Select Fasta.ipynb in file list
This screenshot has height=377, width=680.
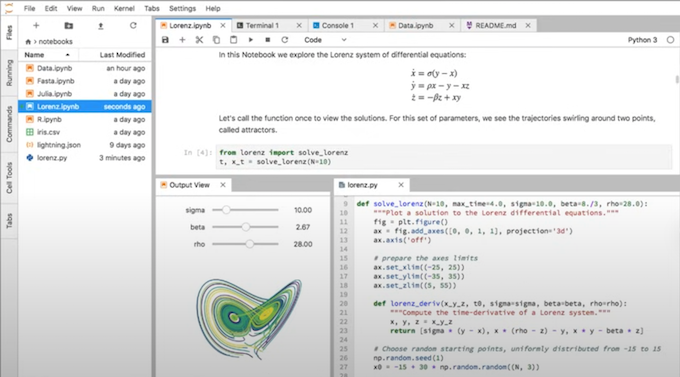tap(85, 81)
